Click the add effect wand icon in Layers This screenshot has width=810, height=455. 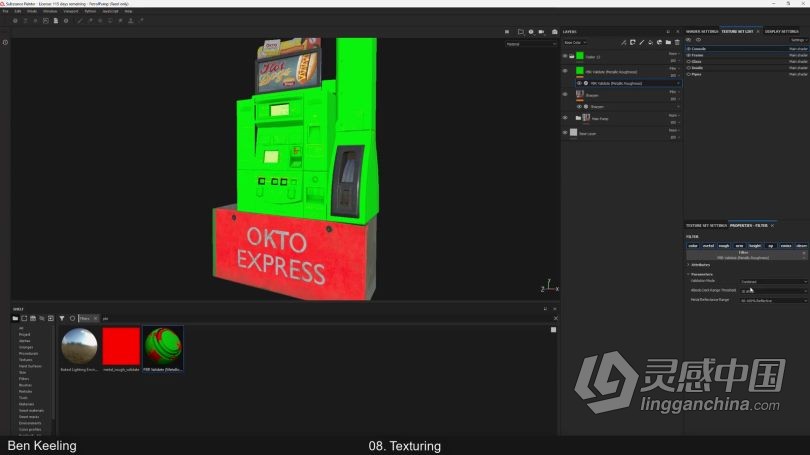click(624, 42)
